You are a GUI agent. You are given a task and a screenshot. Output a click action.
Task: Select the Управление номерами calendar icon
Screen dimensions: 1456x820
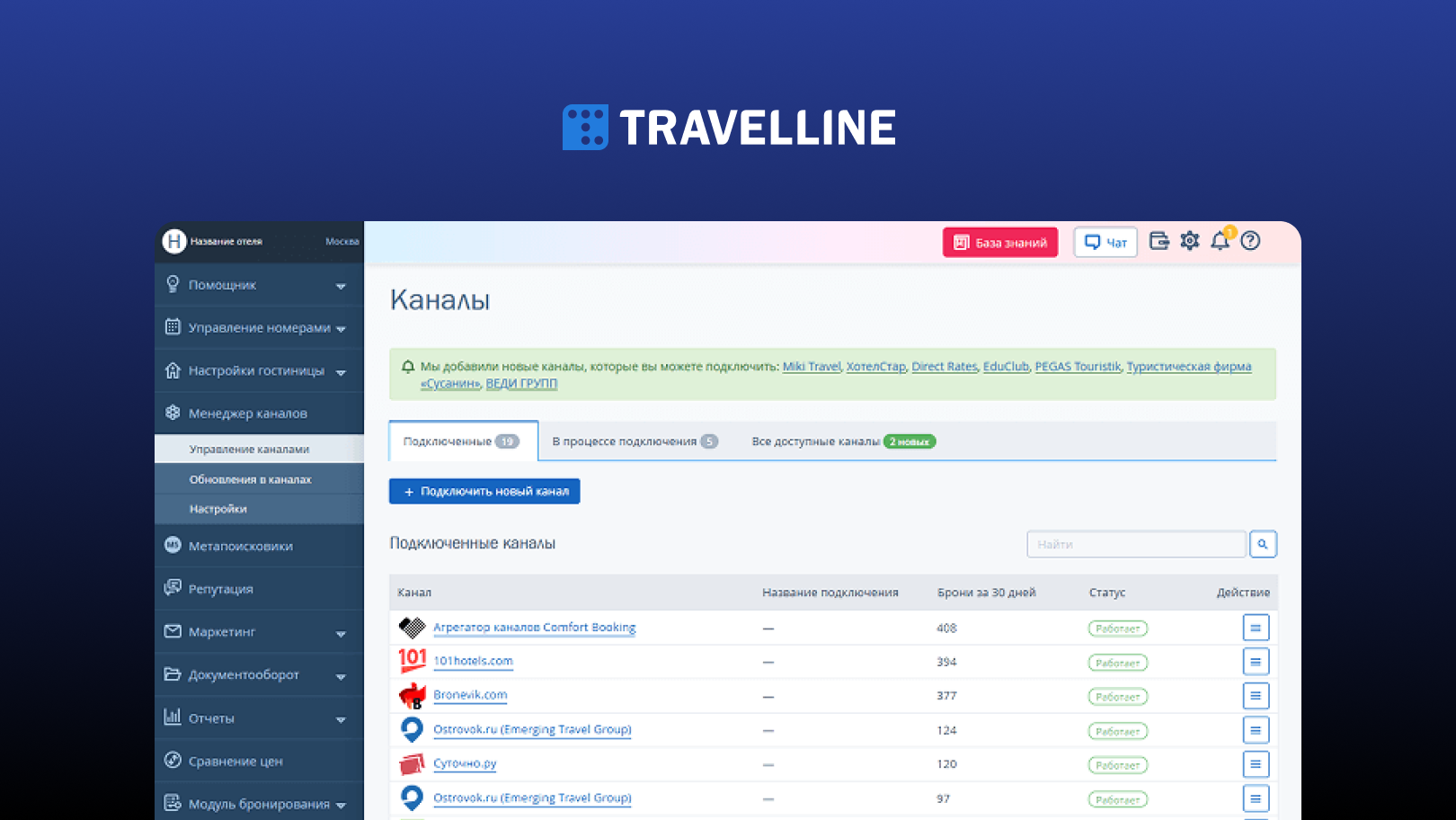click(x=173, y=327)
